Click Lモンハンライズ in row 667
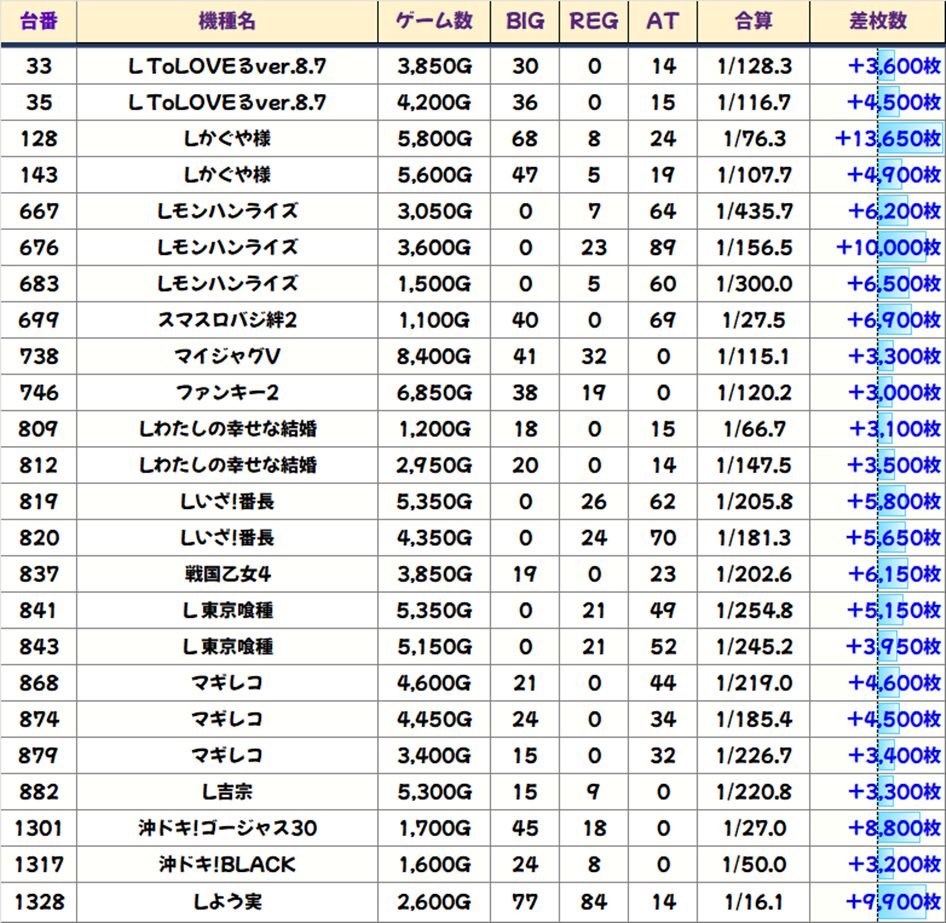This screenshot has width=946, height=923. pos(227,211)
